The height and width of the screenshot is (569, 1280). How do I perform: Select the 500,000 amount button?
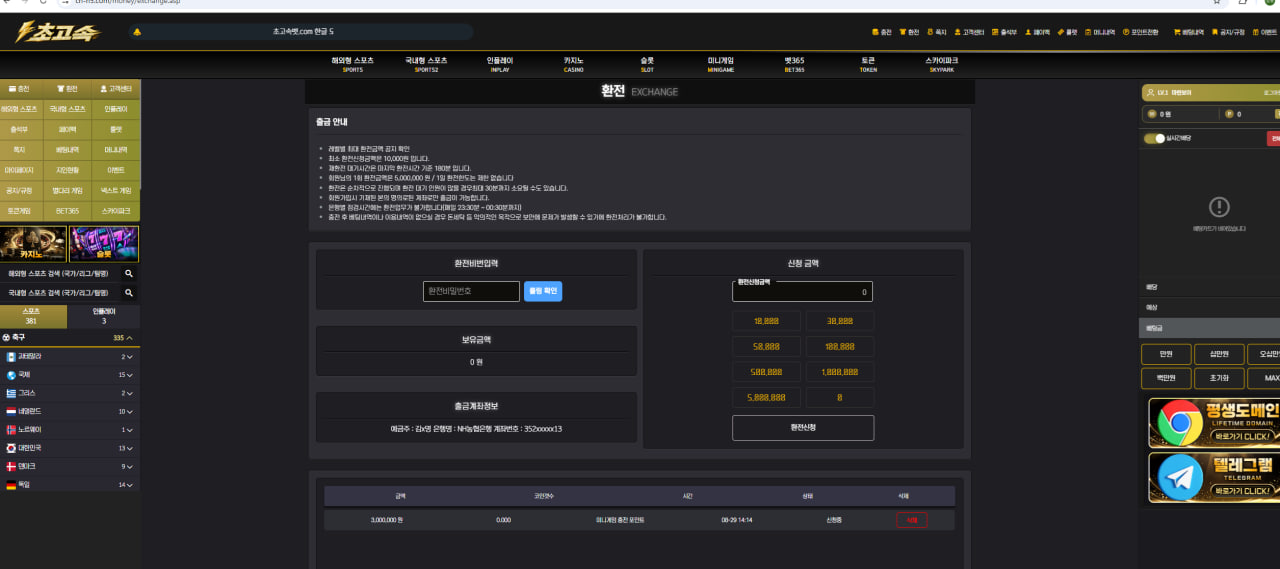pos(766,372)
